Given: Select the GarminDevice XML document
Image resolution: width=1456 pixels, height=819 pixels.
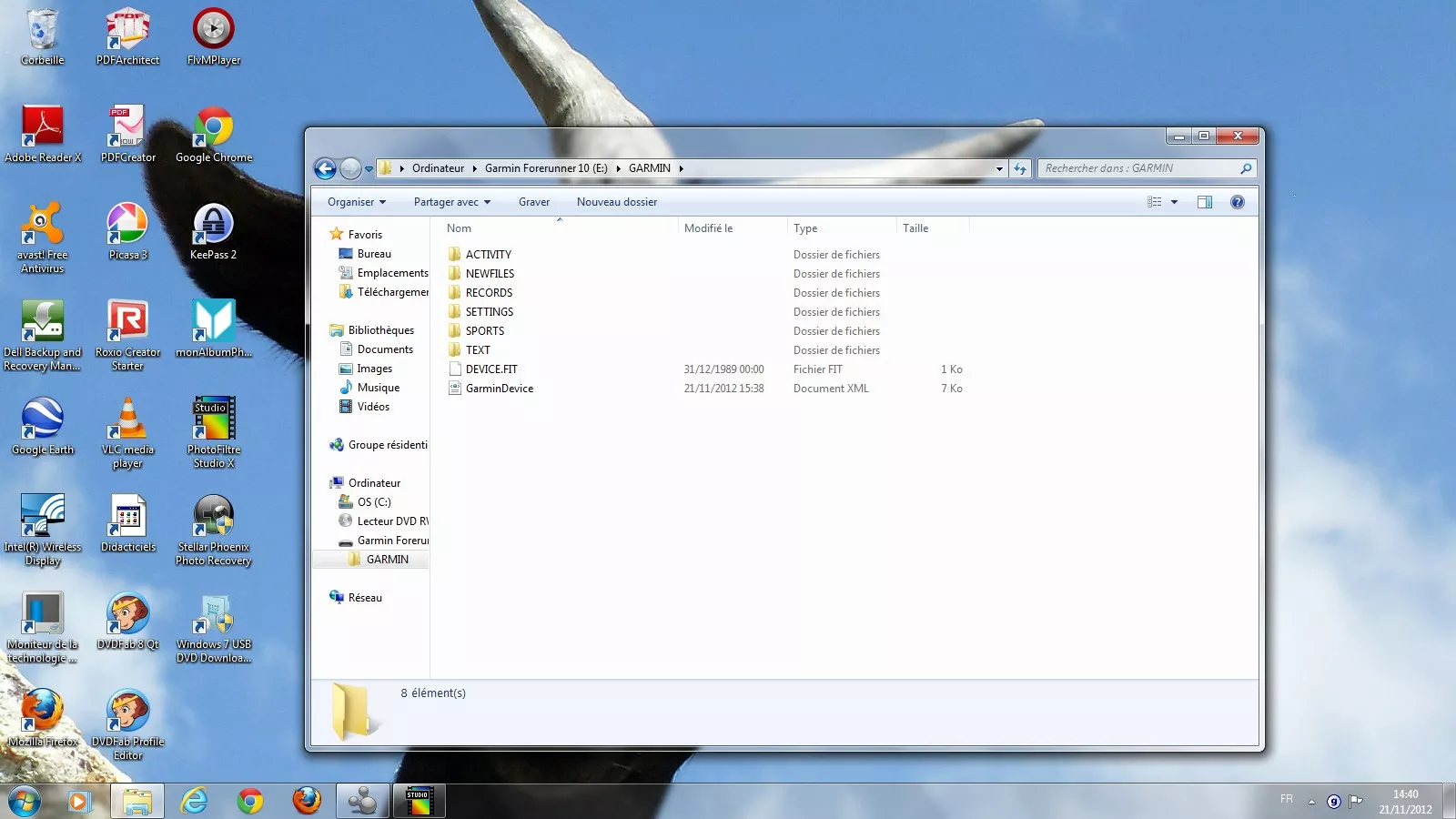Looking at the screenshot, I should point(499,389).
